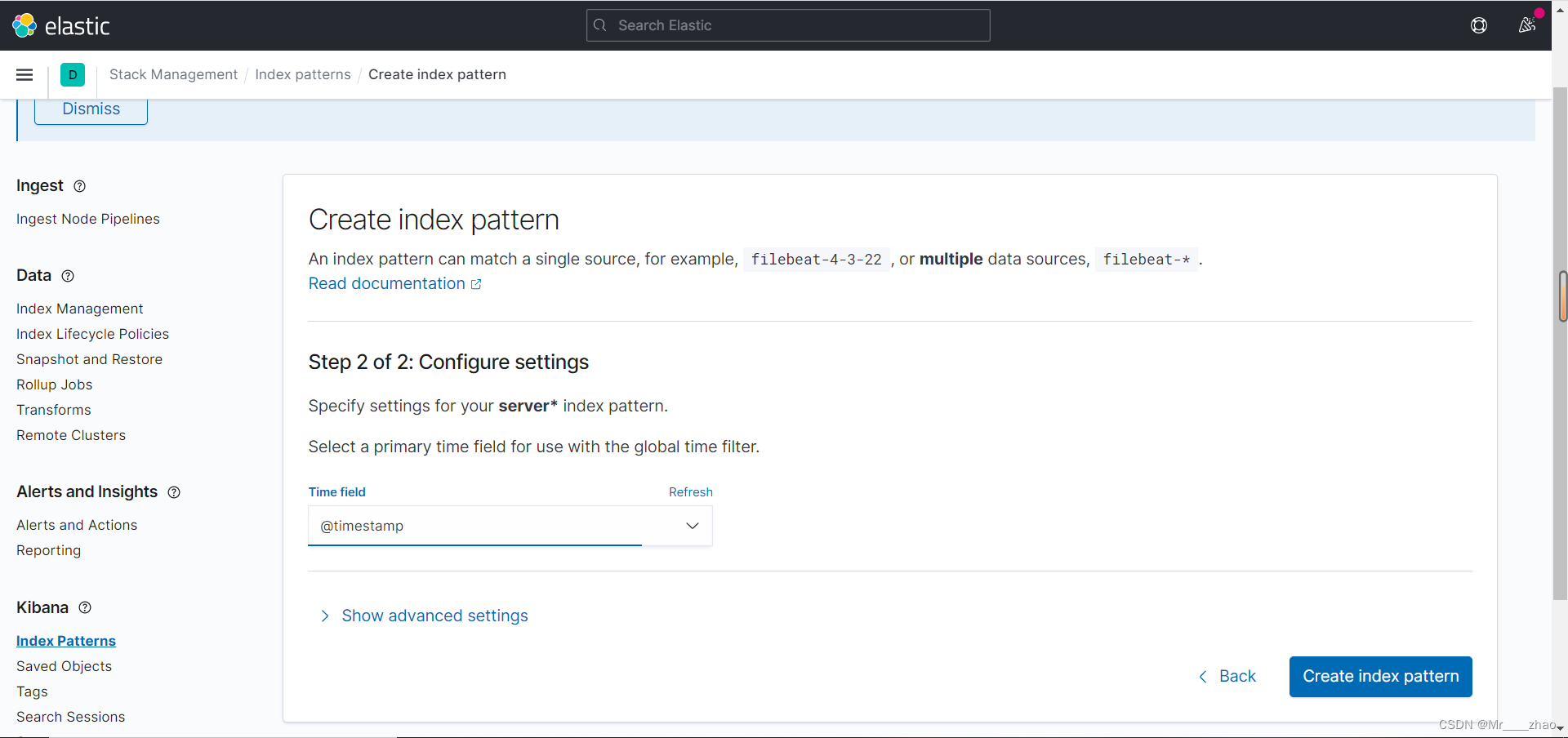Click the vertical page scrollbar
The width and height of the screenshot is (1568, 738).
point(1560,343)
